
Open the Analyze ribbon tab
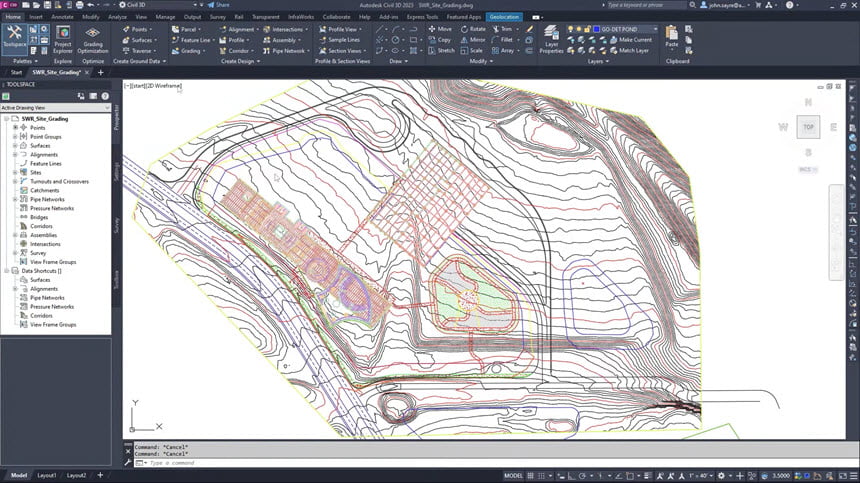117,17
